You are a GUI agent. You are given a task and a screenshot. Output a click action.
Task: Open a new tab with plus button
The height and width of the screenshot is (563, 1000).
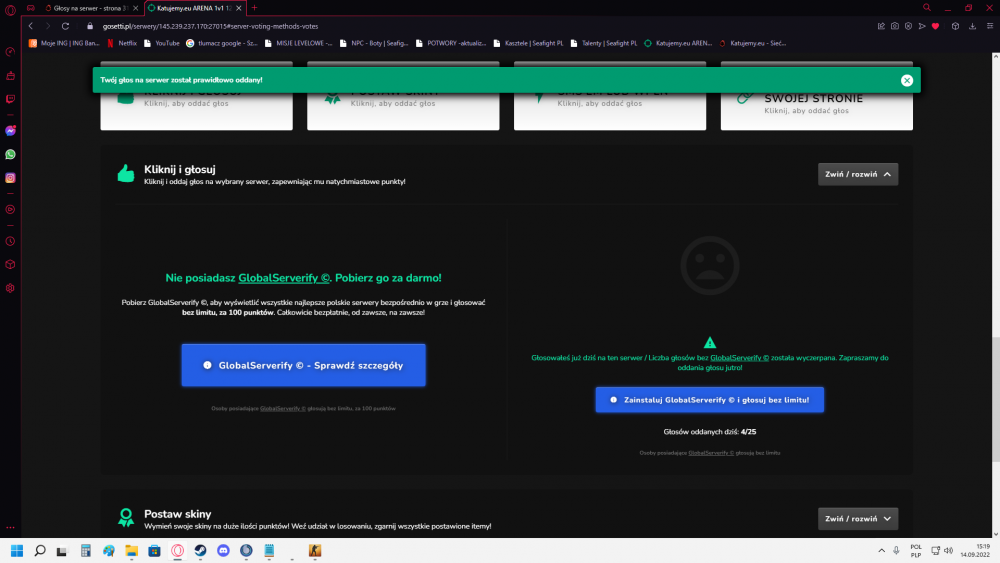pos(254,8)
